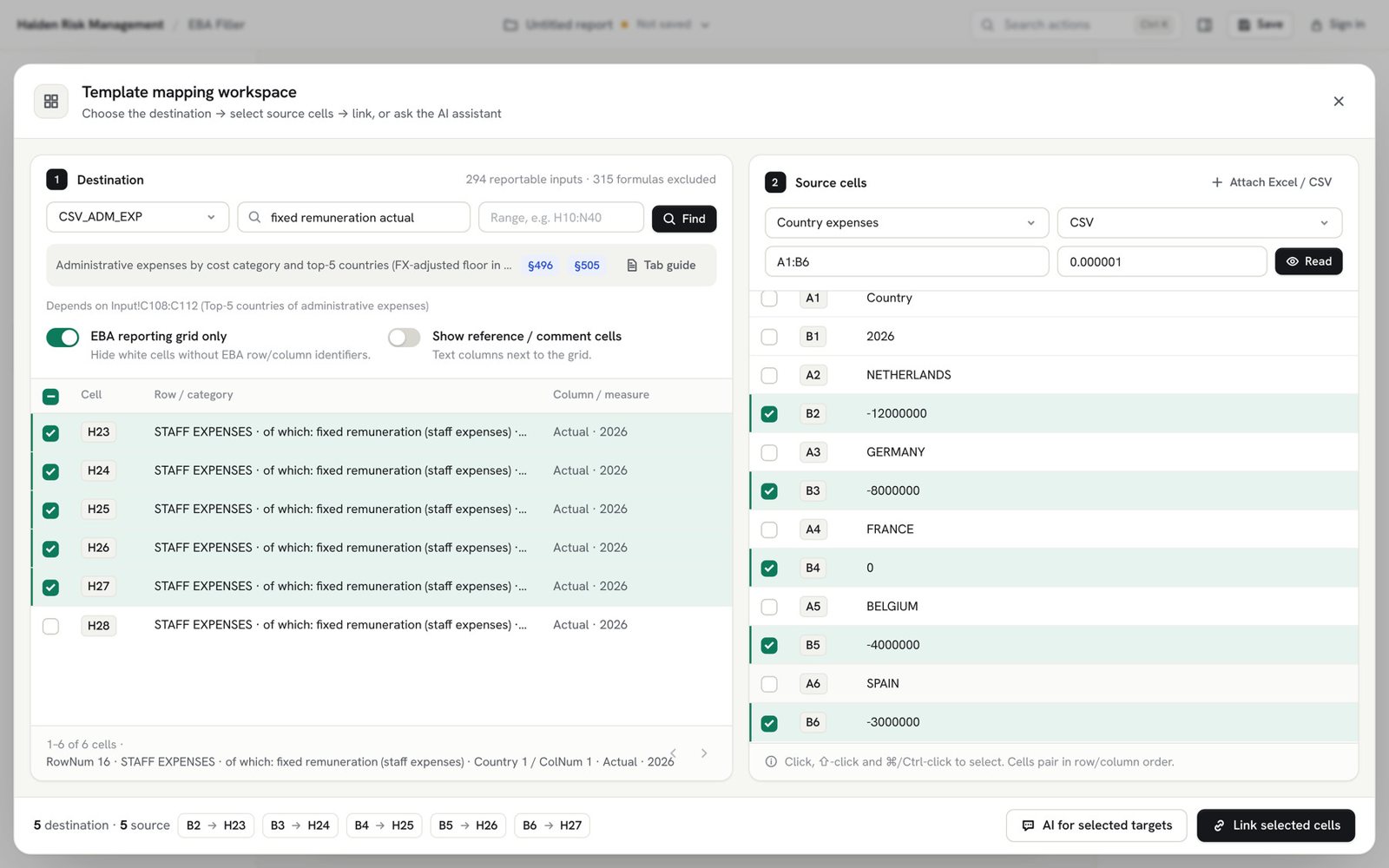Click the Search actions box in background
The image size is (1389, 868).
tap(1075, 24)
